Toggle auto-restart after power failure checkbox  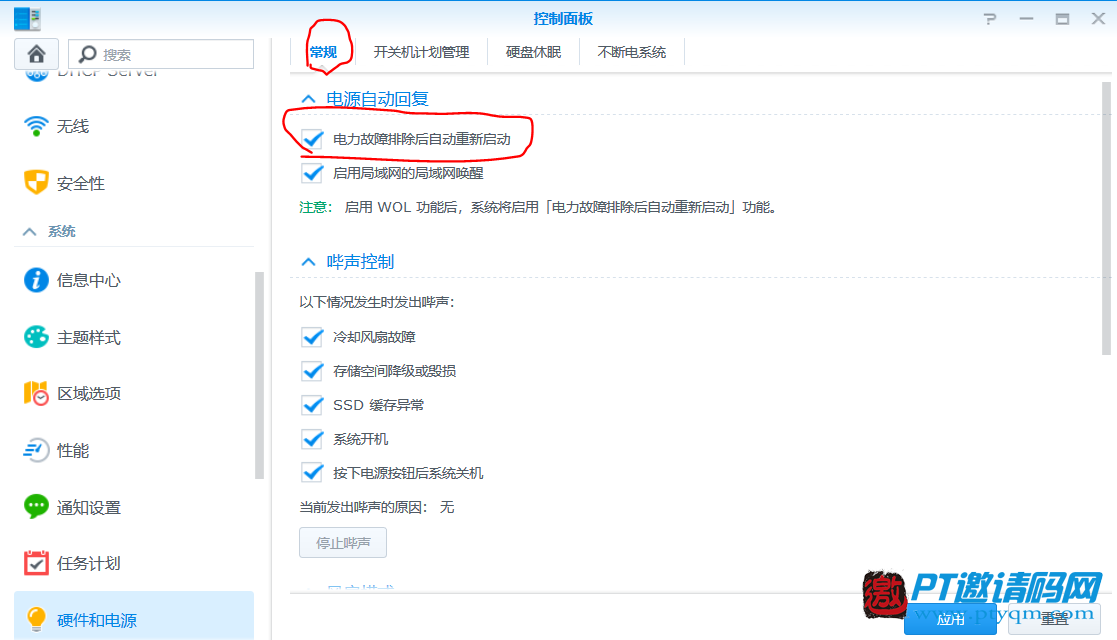tap(312, 139)
